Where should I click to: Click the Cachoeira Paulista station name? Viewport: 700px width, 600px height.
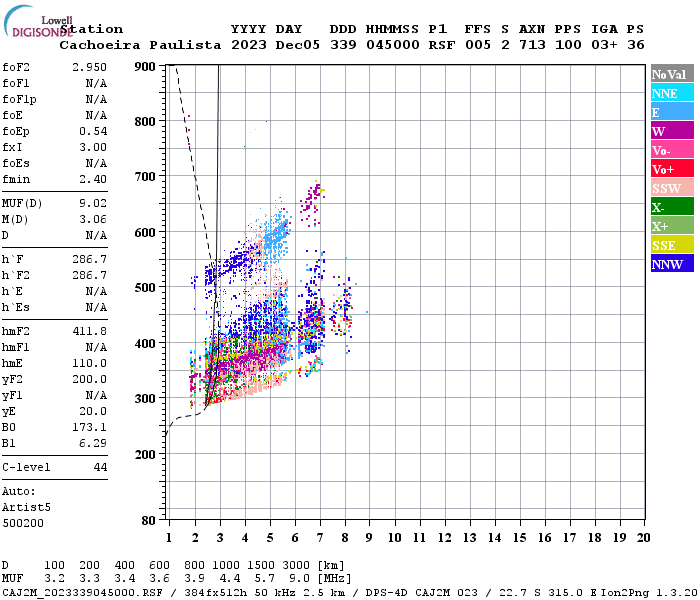click(x=140, y=45)
